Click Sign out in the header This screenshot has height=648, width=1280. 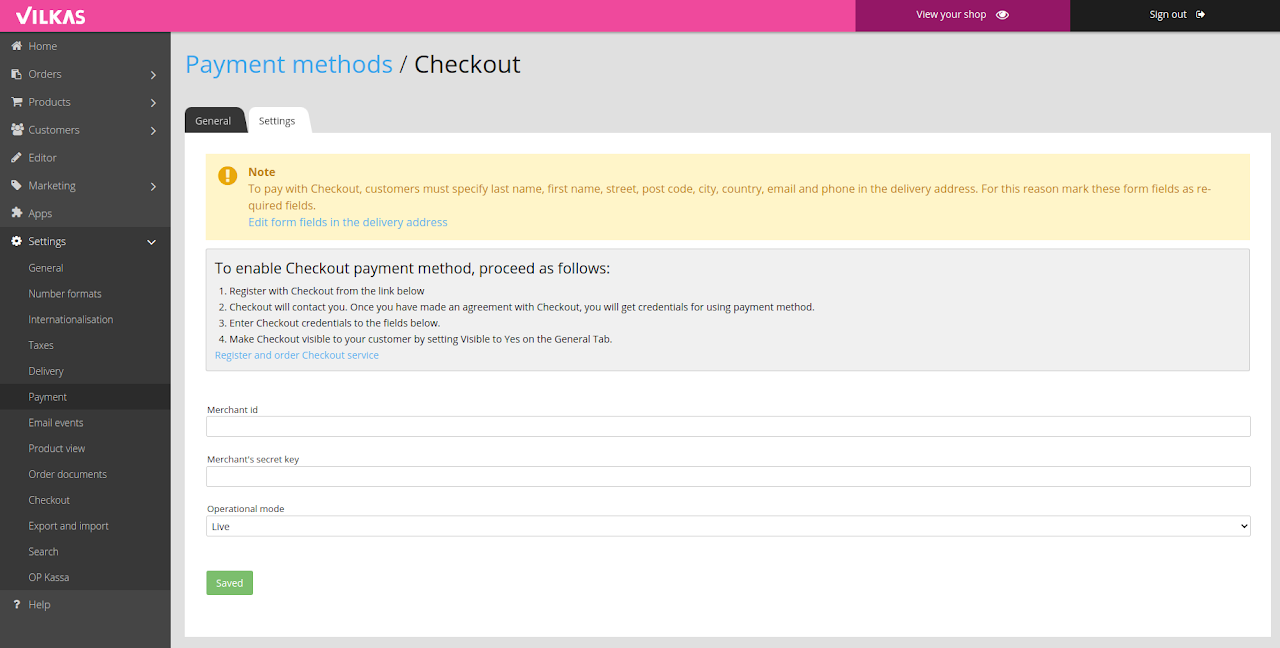[1175, 16]
